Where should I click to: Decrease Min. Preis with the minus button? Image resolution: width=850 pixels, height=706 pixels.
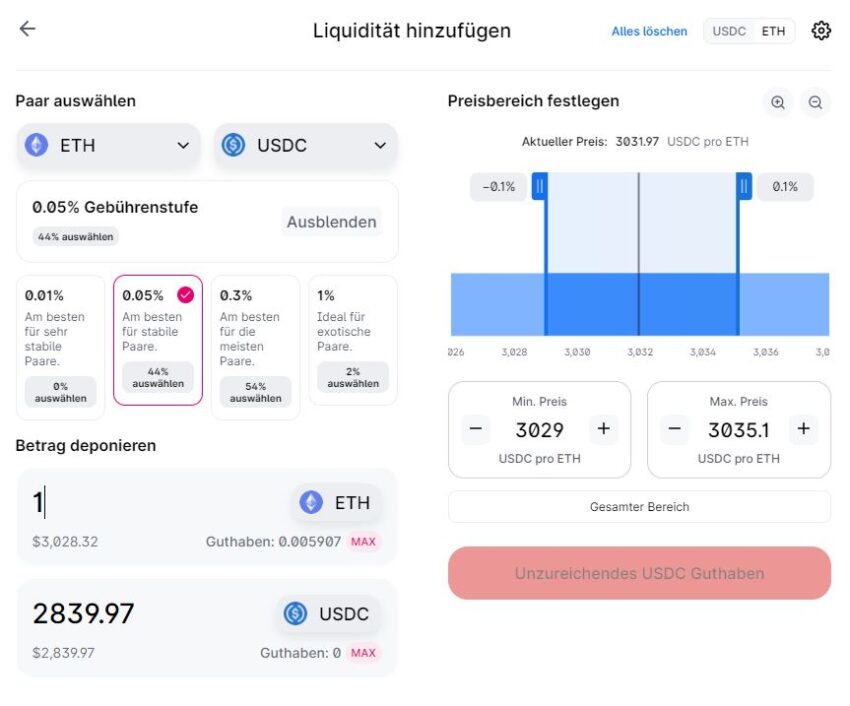(475, 429)
